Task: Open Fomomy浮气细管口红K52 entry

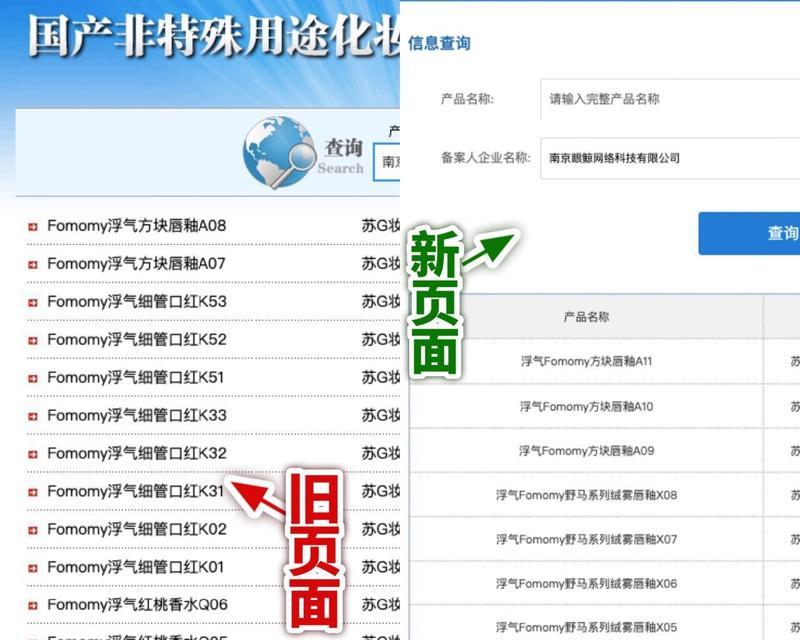Action: (137, 339)
